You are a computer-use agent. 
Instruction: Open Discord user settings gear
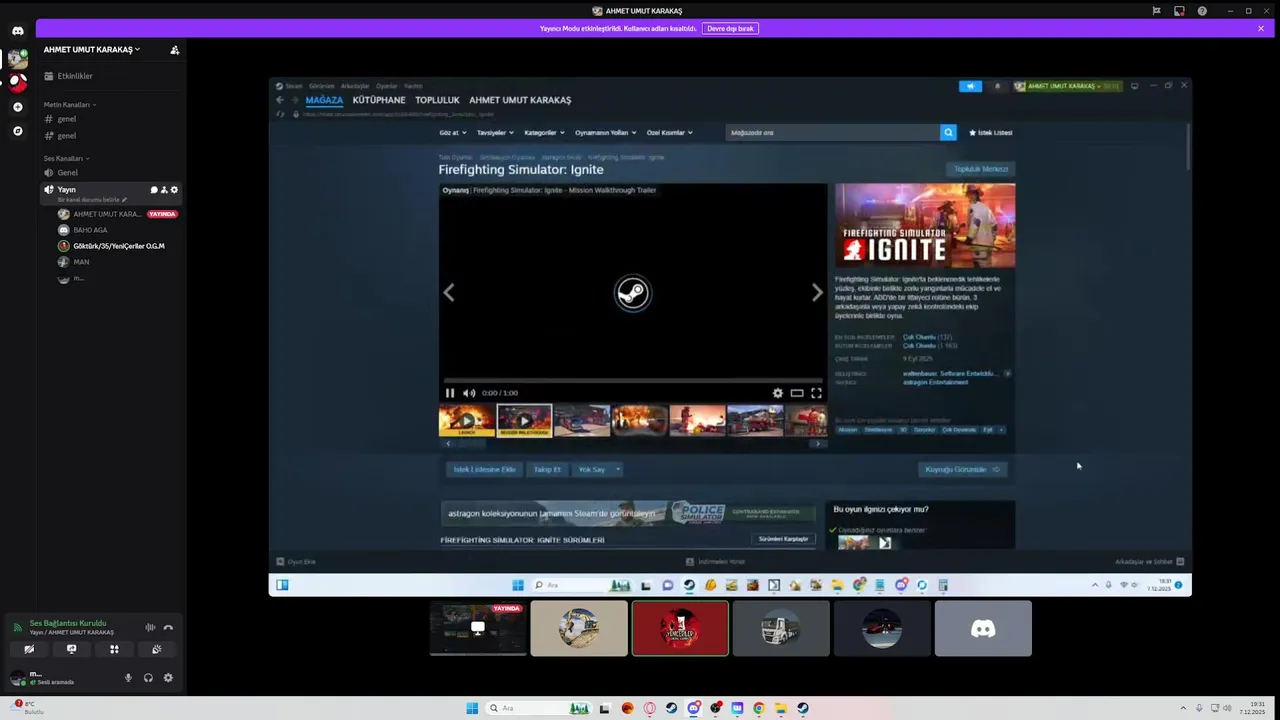point(168,678)
